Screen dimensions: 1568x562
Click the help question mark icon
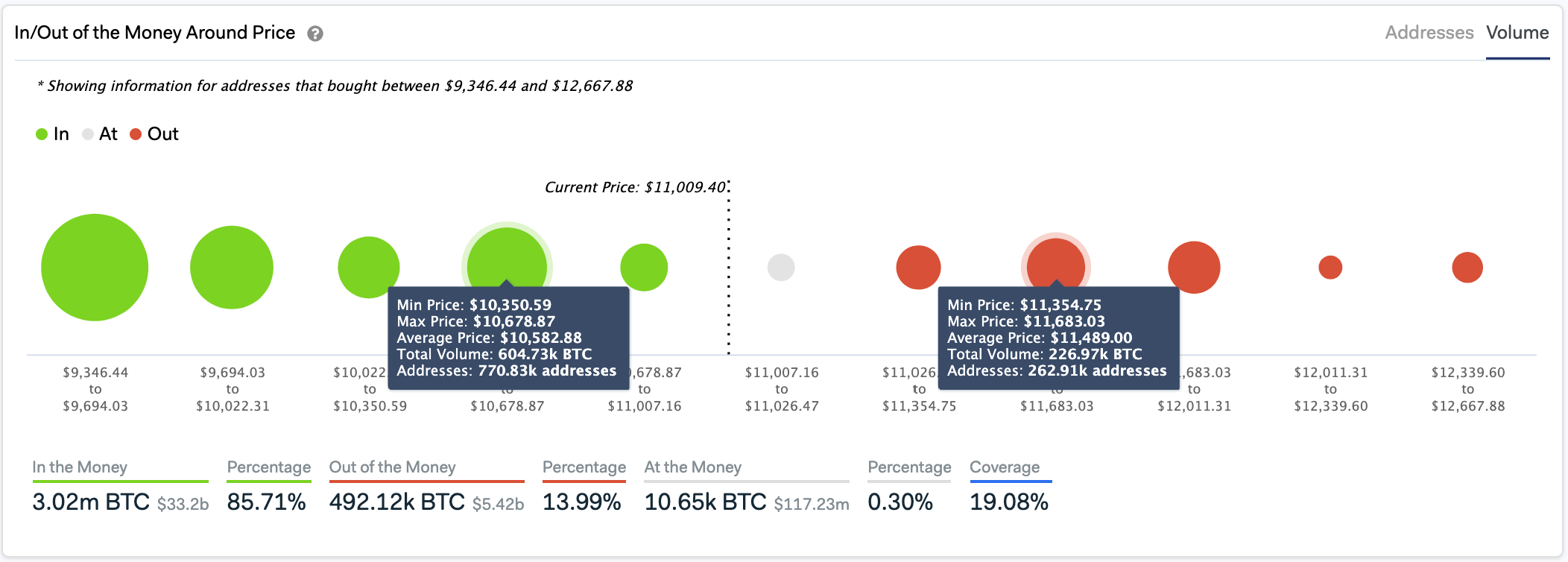(315, 34)
